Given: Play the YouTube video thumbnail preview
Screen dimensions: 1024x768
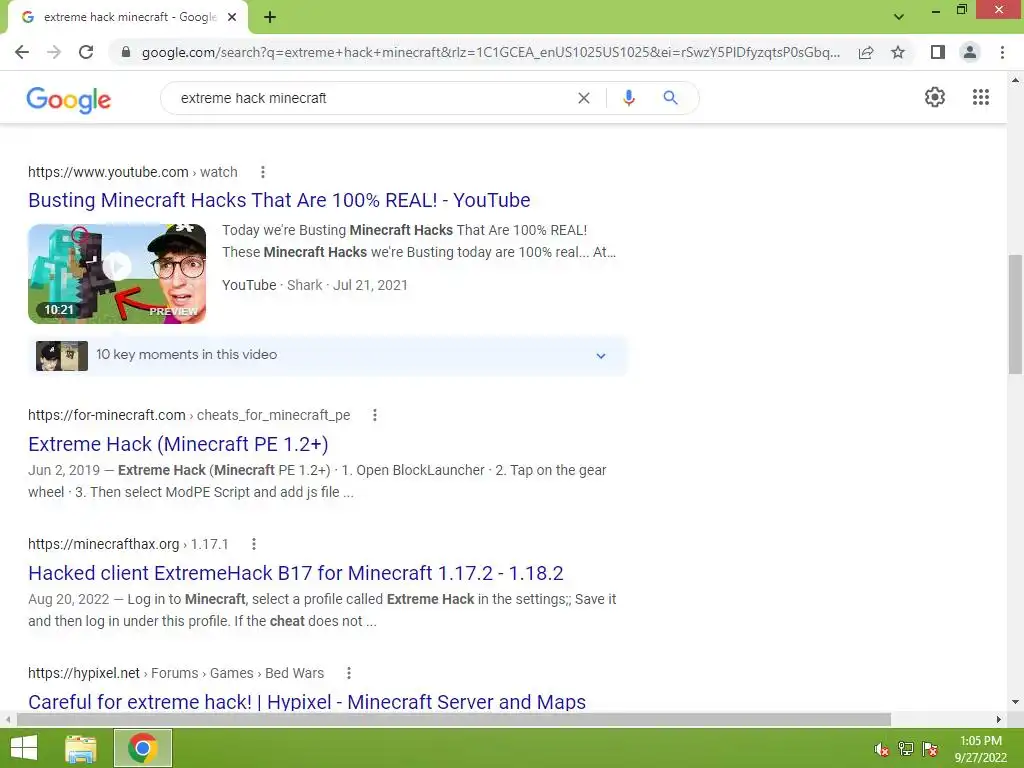Looking at the screenshot, I should coord(117,274).
